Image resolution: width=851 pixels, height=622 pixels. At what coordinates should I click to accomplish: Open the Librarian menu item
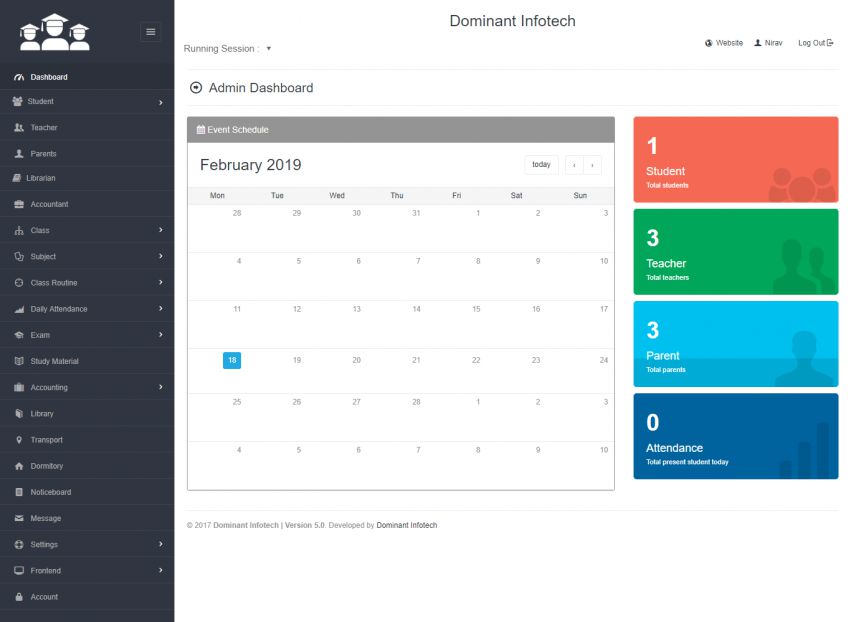click(87, 178)
